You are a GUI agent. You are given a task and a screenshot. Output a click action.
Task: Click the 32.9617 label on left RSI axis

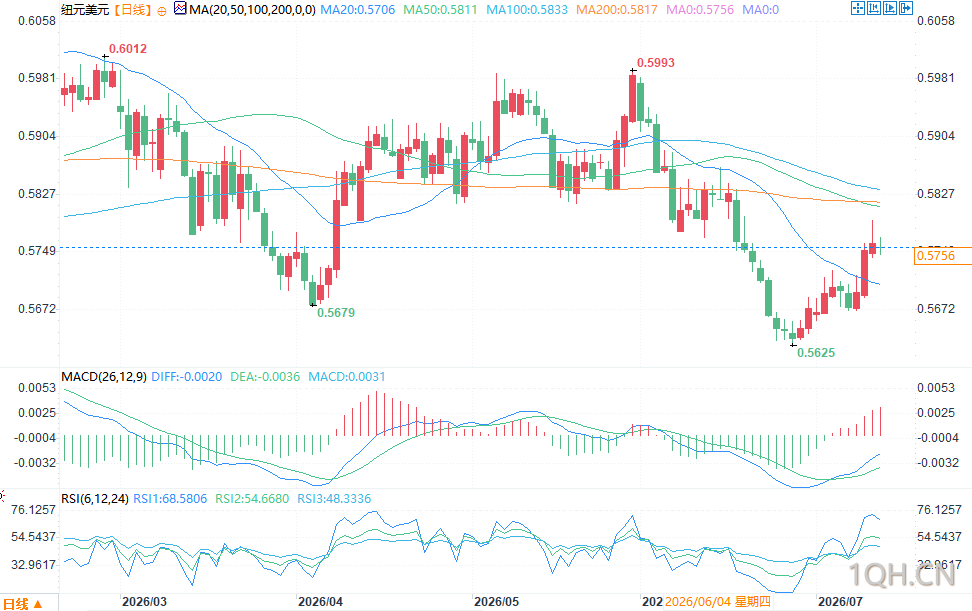pyautogui.click(x=33, y=565)
